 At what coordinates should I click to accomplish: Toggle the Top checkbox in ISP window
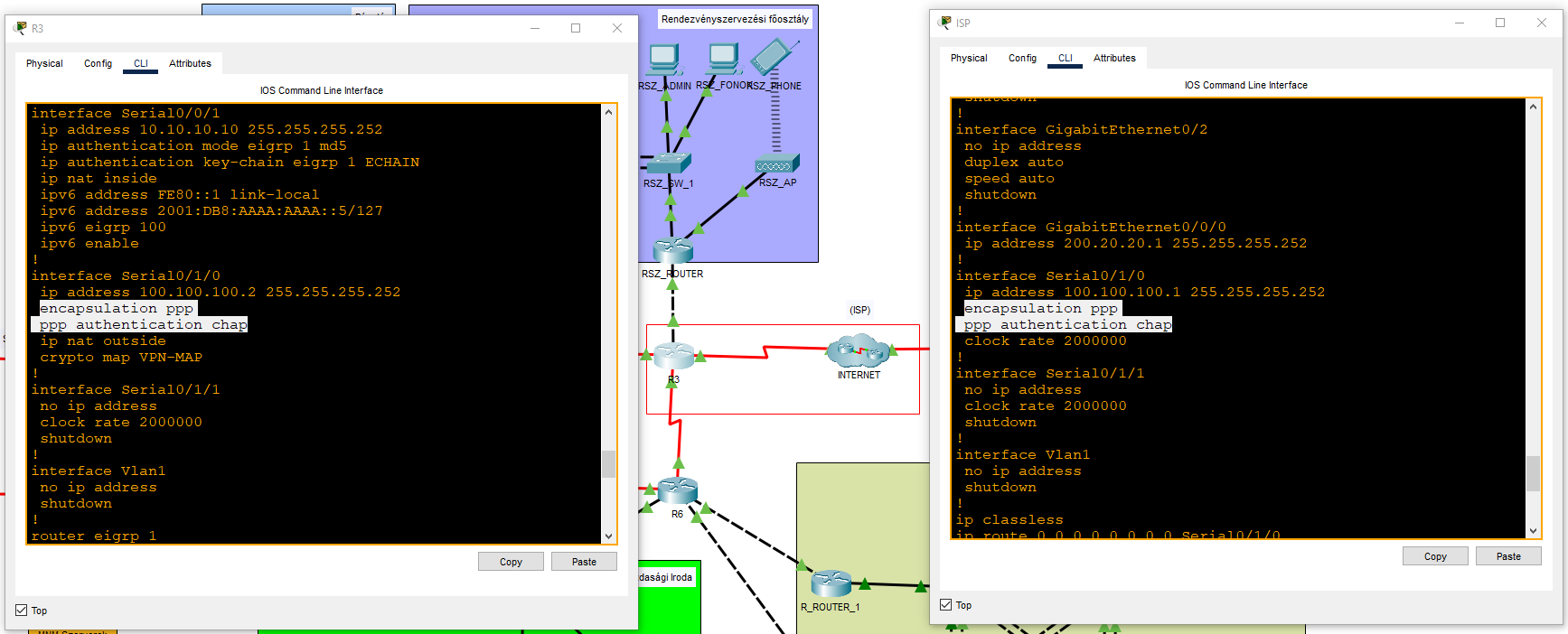point(946,605)
